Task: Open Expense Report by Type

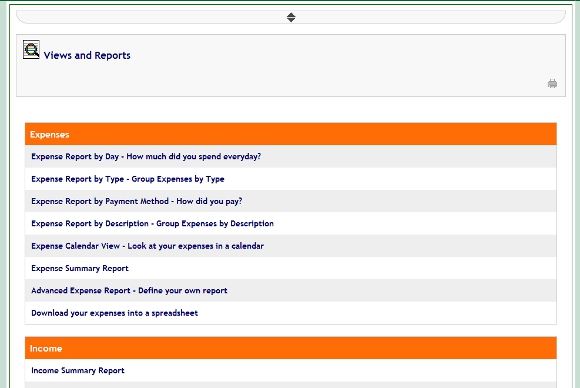Action: coord(128,179)
